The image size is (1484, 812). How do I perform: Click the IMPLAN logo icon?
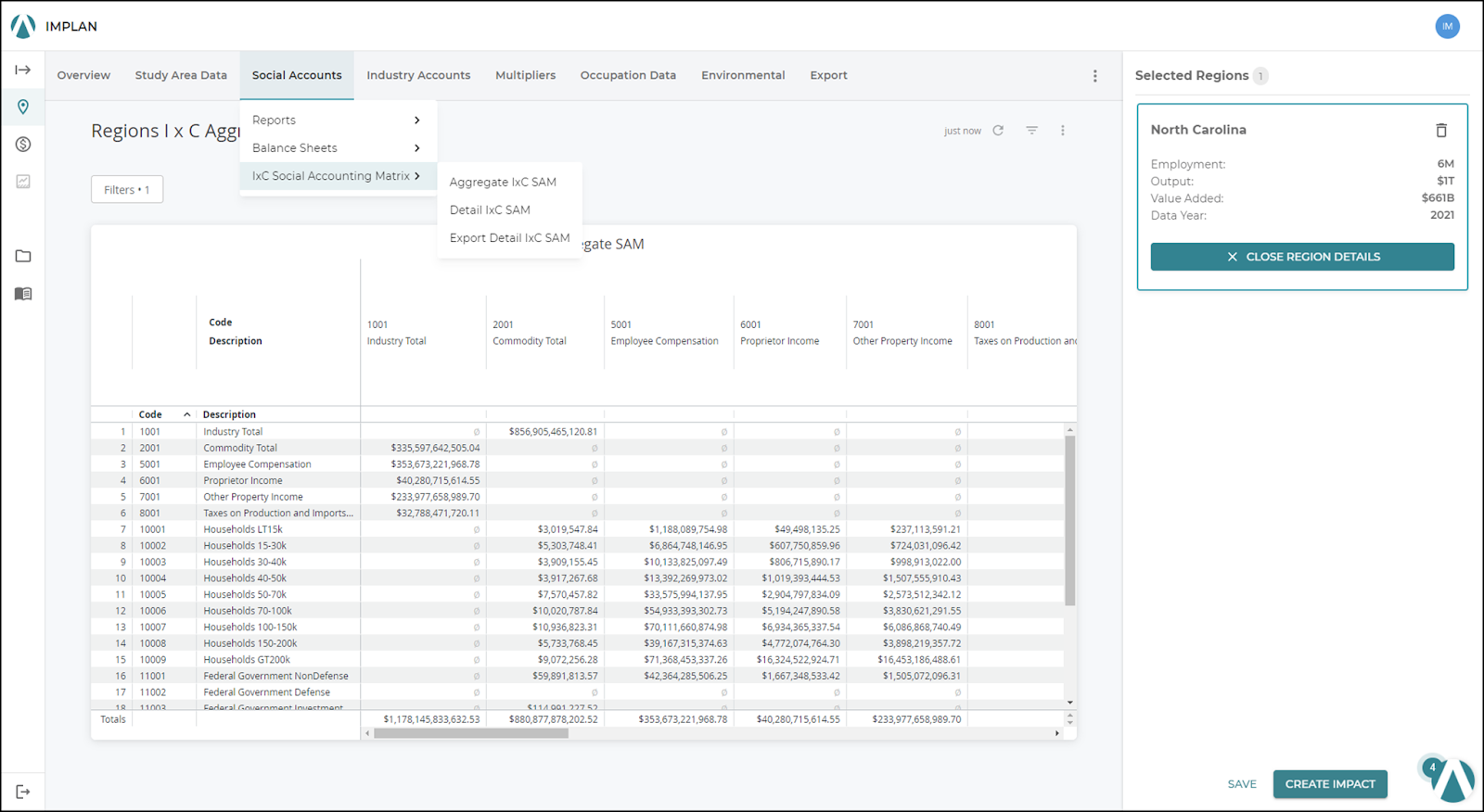[23, 26]
